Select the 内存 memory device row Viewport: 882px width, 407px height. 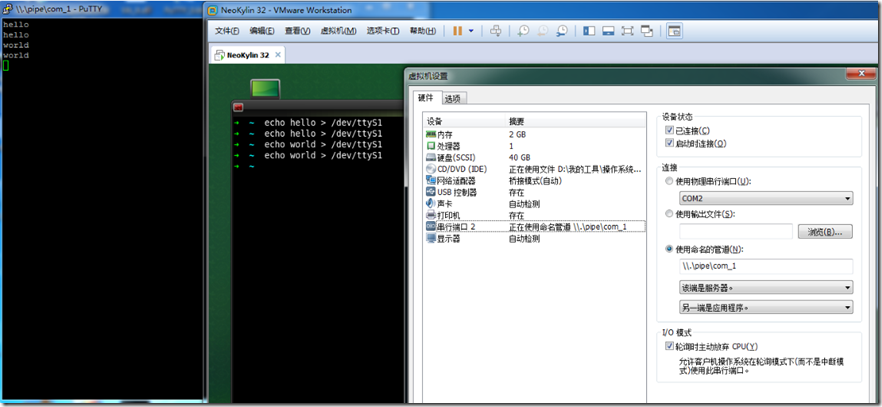534,134
